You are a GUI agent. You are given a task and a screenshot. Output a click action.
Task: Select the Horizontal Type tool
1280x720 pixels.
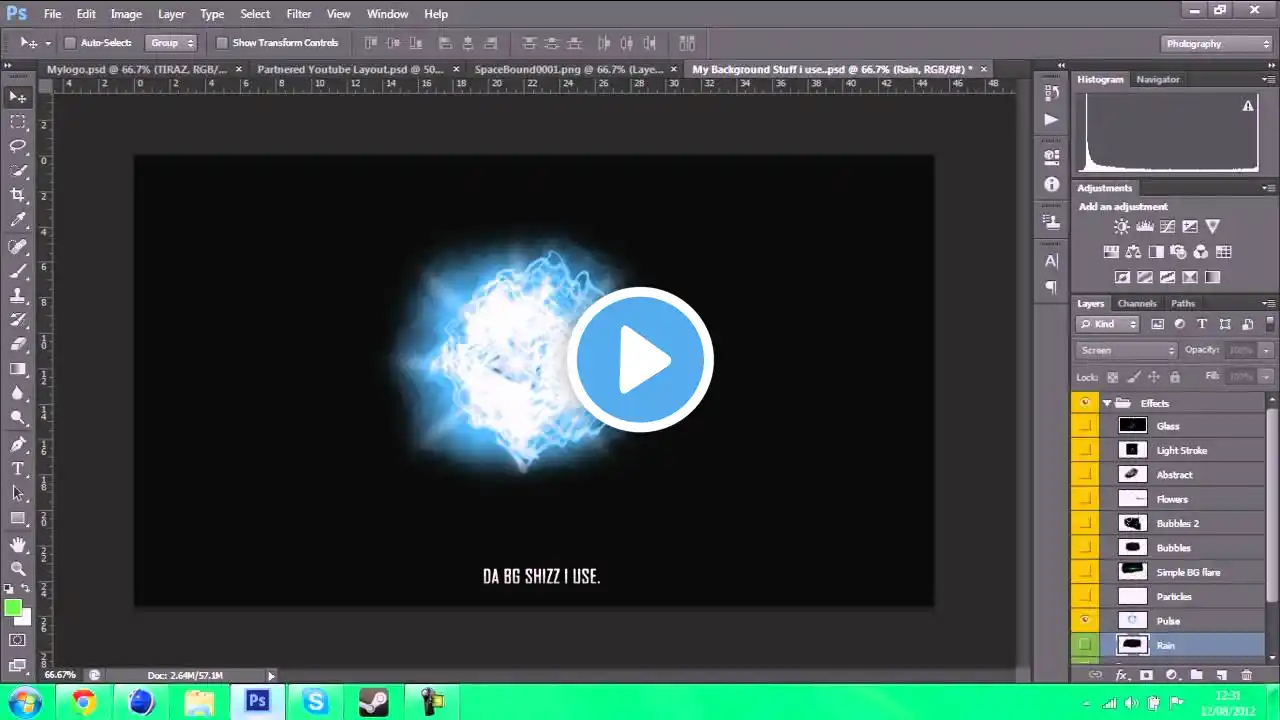coord(18,468)
